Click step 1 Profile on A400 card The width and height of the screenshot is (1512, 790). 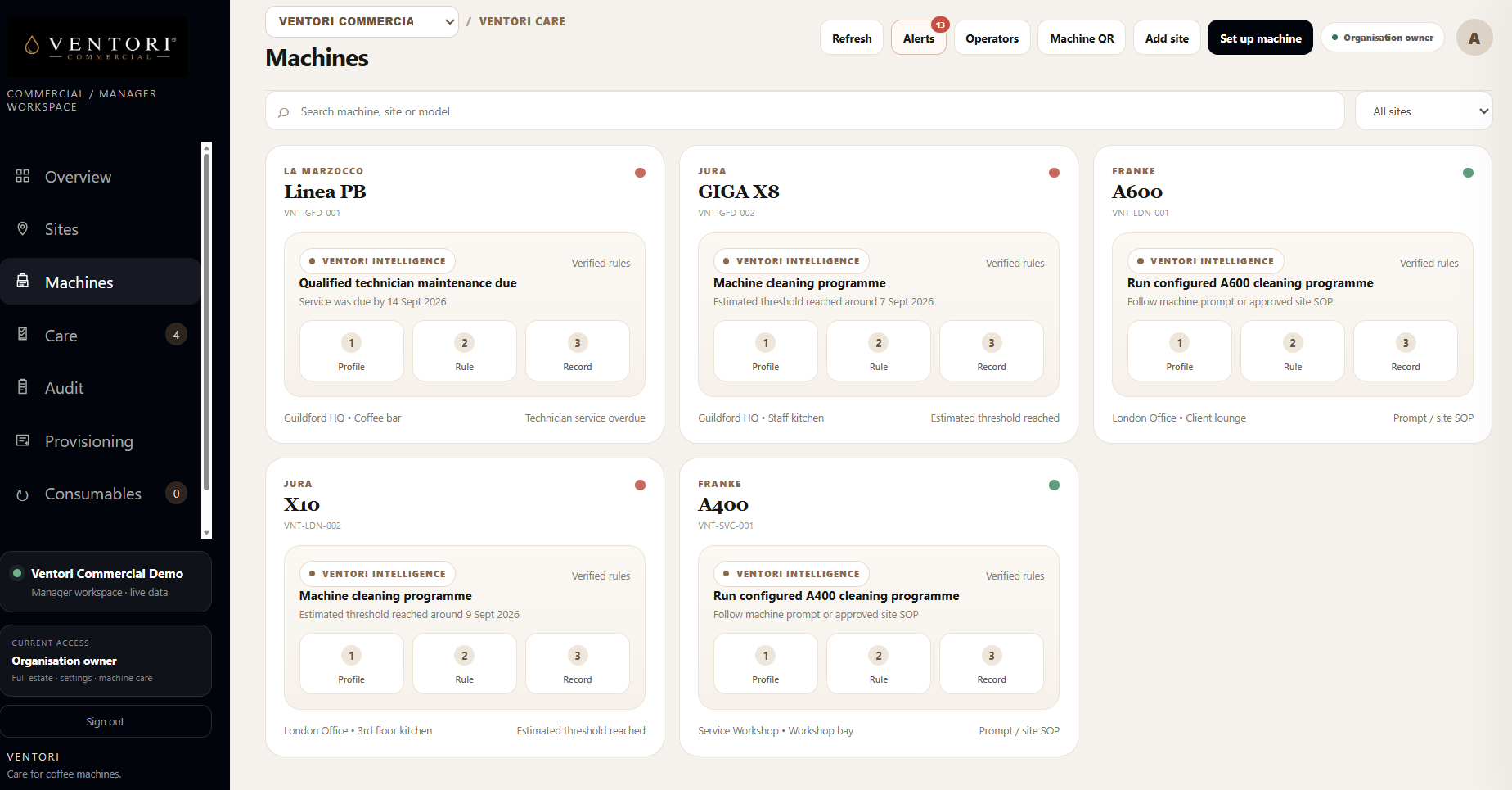tap(766, 664)
